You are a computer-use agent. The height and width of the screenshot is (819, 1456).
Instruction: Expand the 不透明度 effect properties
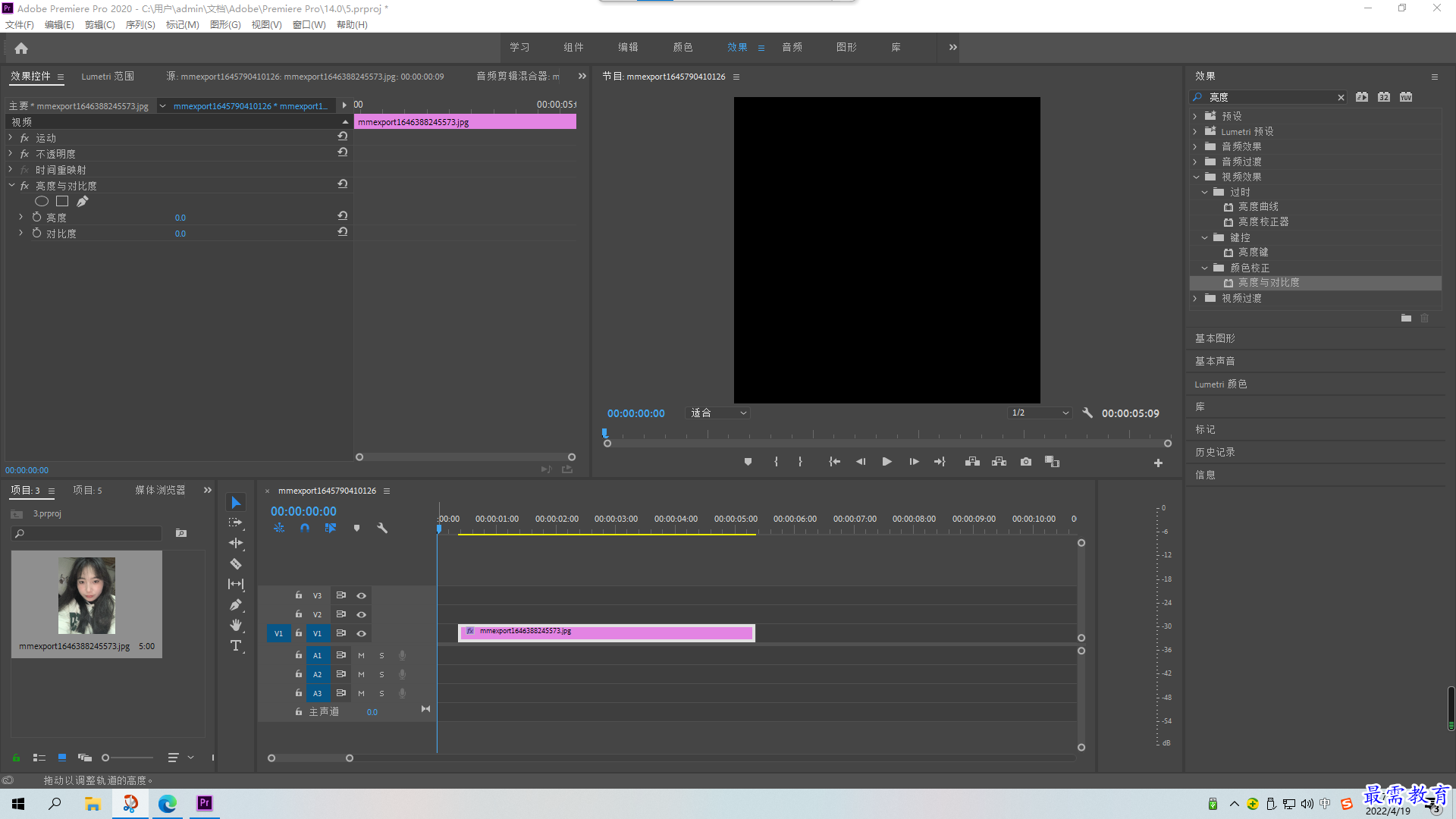tap(11, 153)
